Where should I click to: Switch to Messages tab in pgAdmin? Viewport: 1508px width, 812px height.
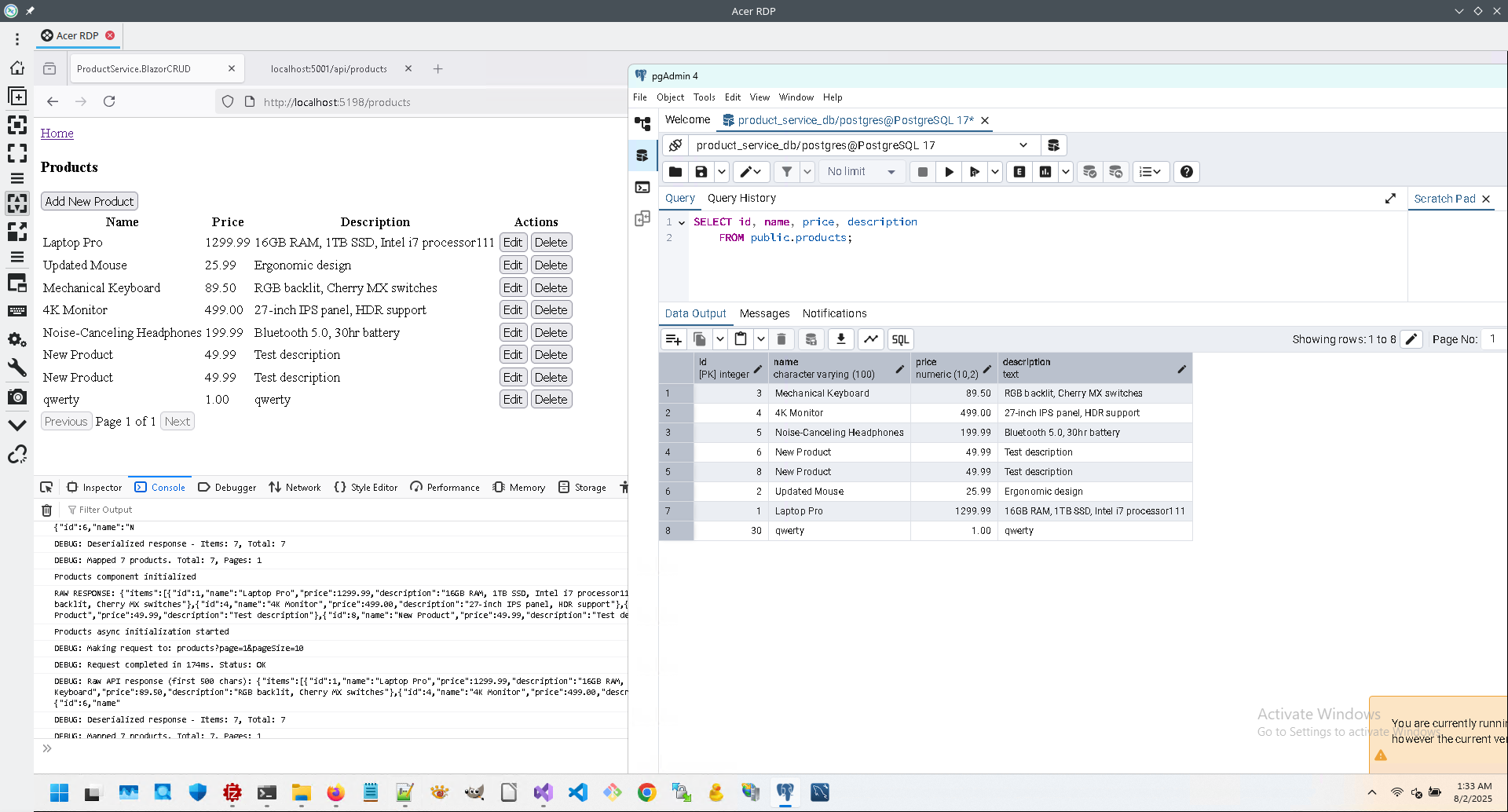pyautogui.click(x=764, y=313)
